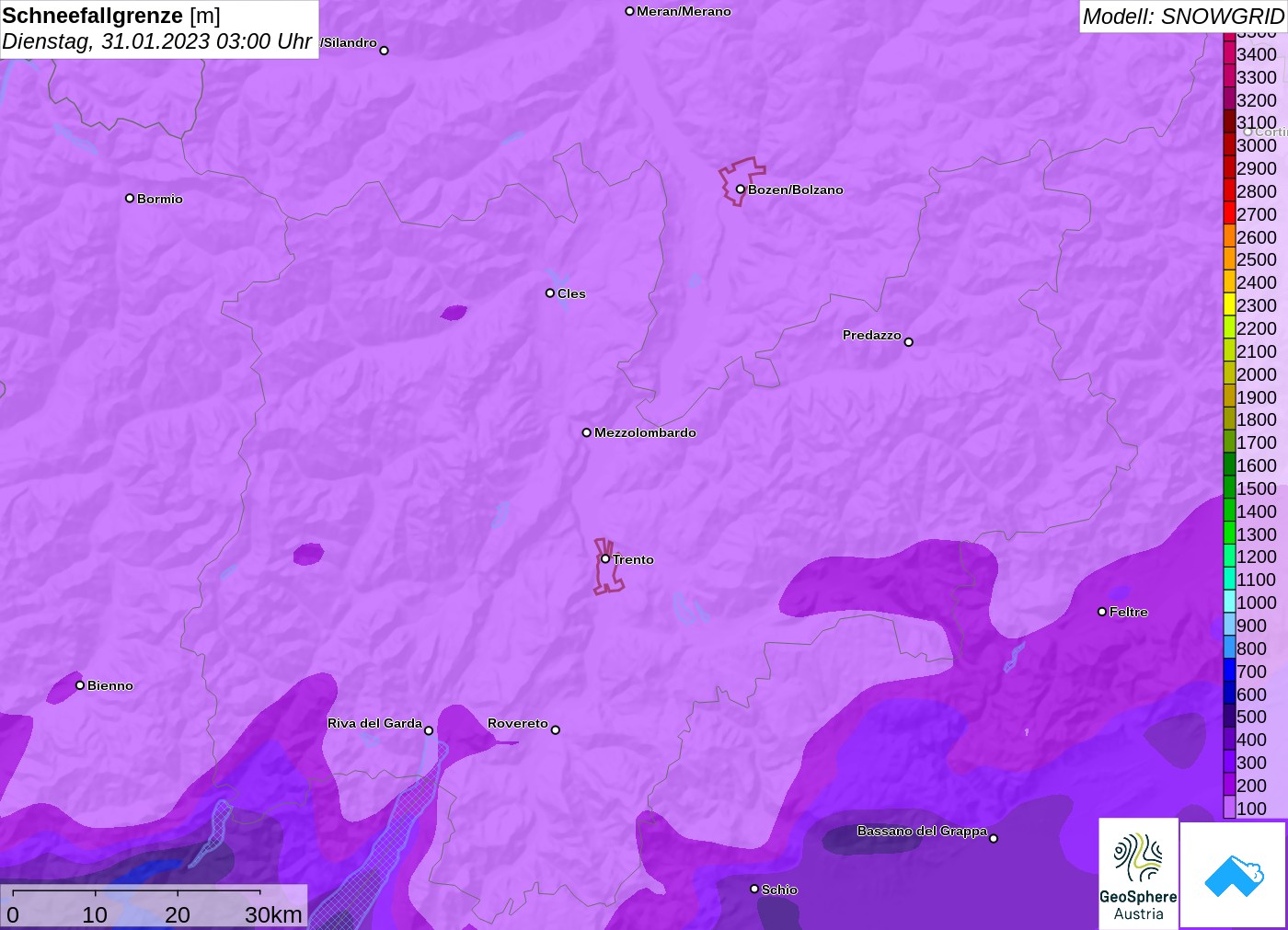The image size is (1288, 930).
Task: Click the Trento map label
Action: pyautogui.click(x=634, y=559)
